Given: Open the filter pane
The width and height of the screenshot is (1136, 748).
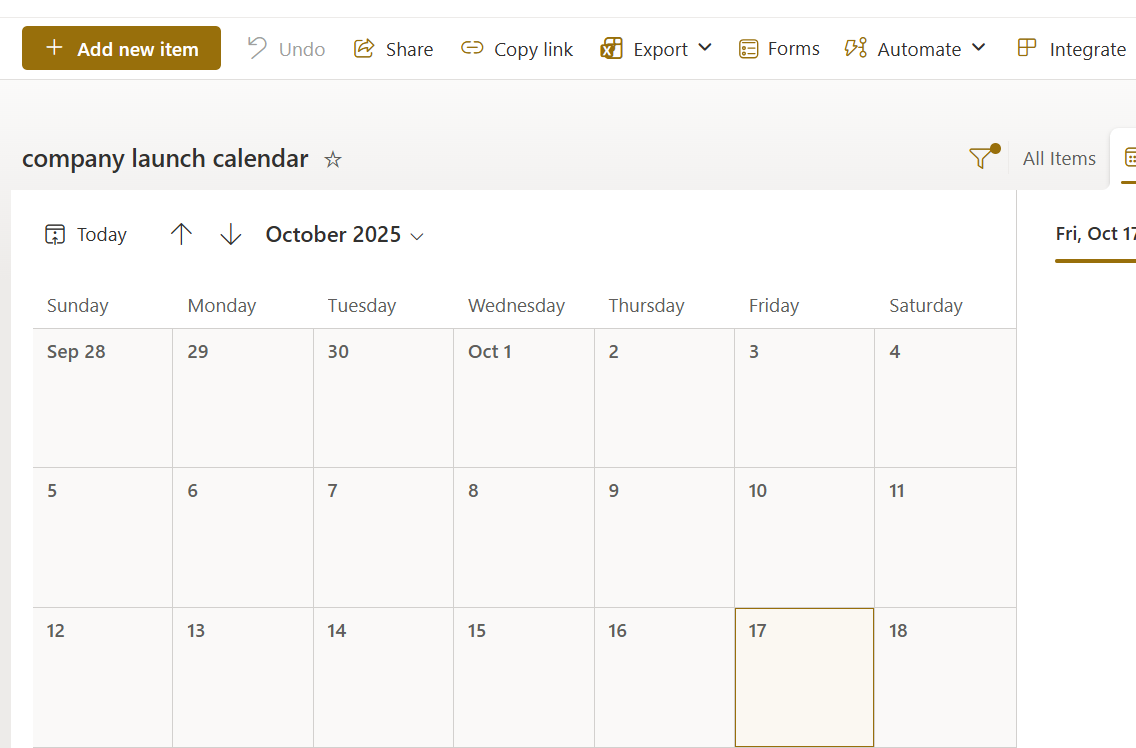Looking at the screenshot, I should click(x=981, y=157).
